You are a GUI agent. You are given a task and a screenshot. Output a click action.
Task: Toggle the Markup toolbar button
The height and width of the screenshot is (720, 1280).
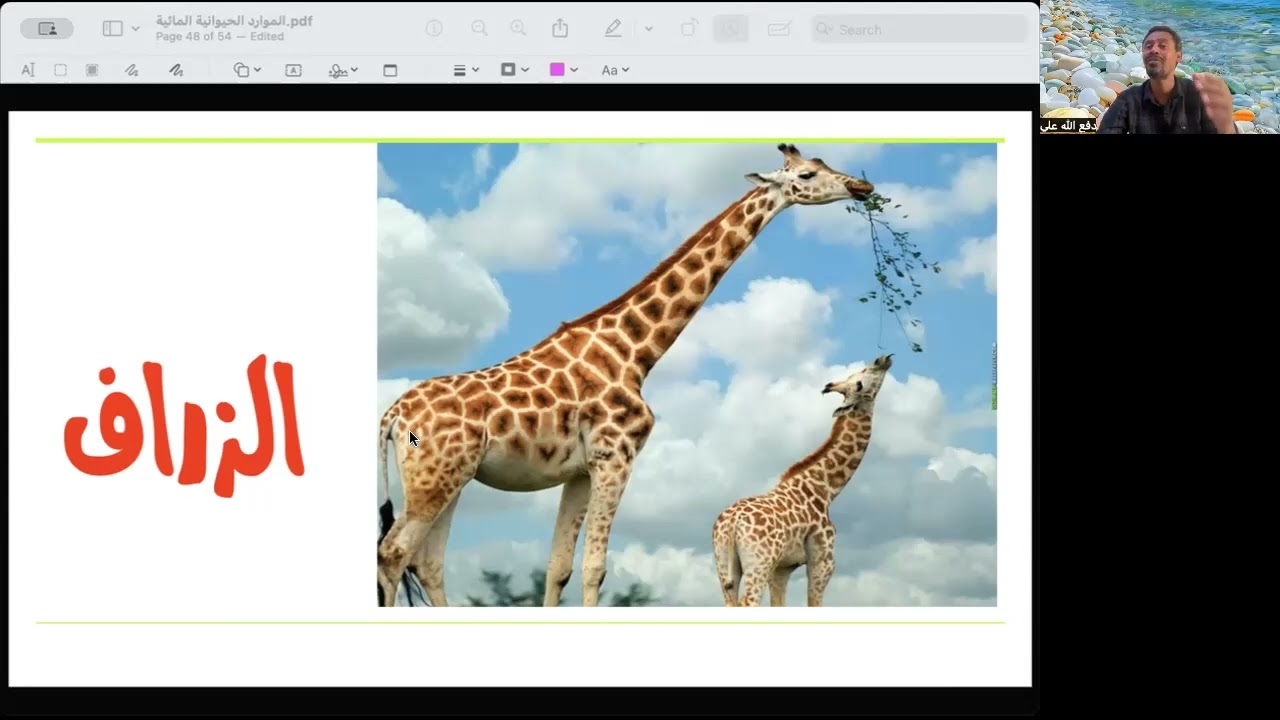(731, 29)
